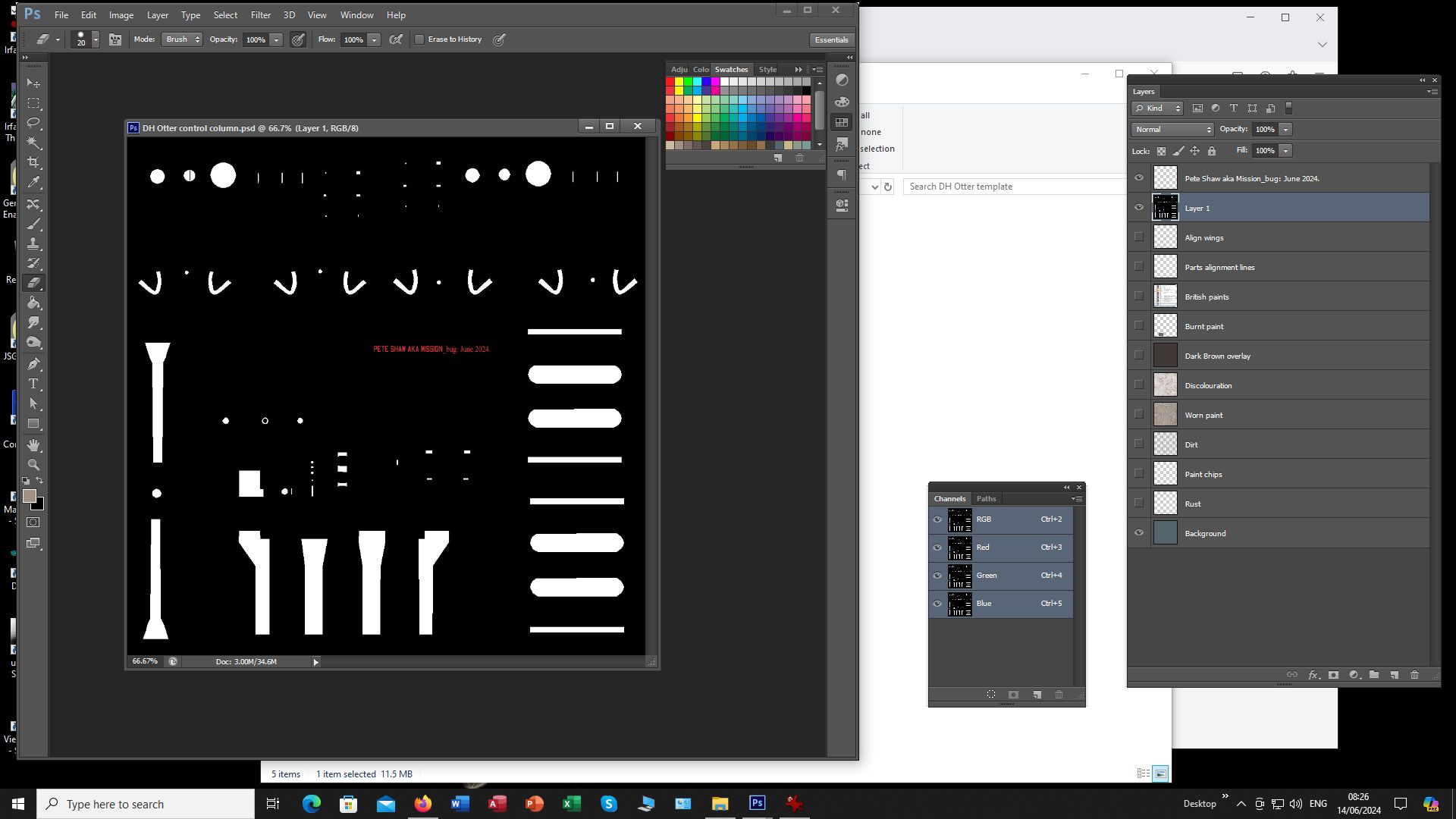Open the layer blend mode Normal dropdown

point(1172,130)
